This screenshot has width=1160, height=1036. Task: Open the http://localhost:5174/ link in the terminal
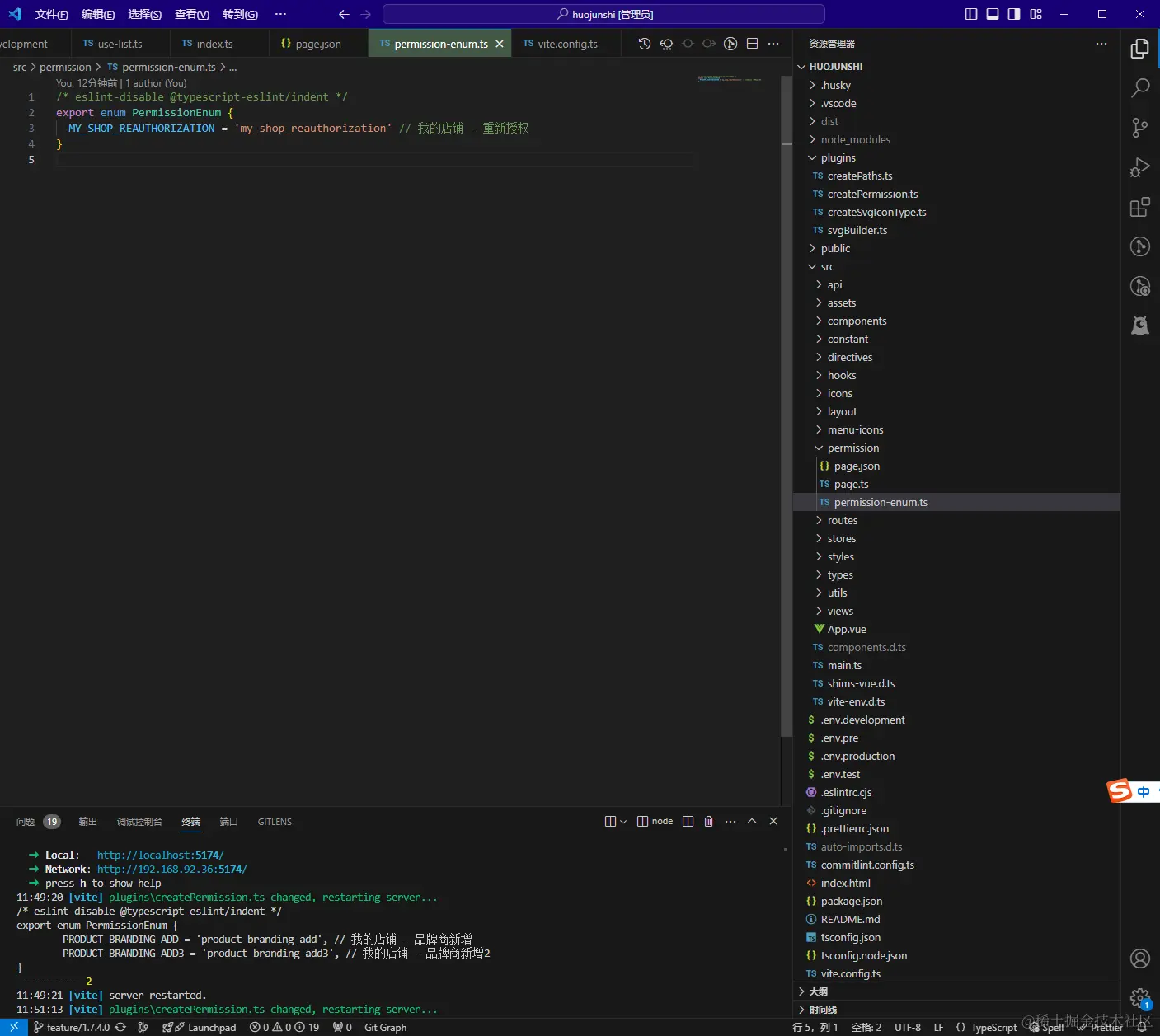(x=161, y=855)
